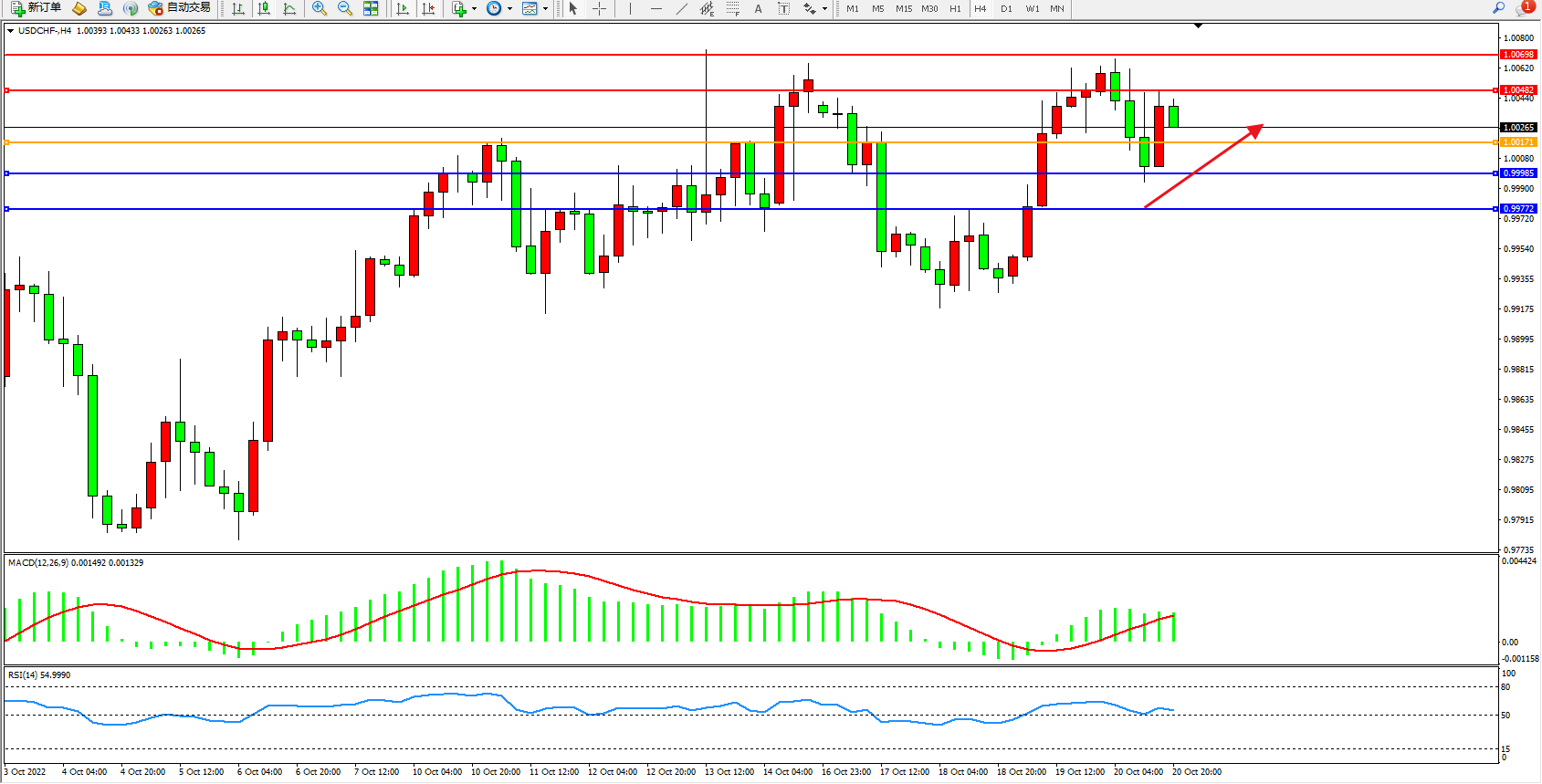Expand the chart templates dropdown arrow
1542x784 pixels.
coord(545,8)
